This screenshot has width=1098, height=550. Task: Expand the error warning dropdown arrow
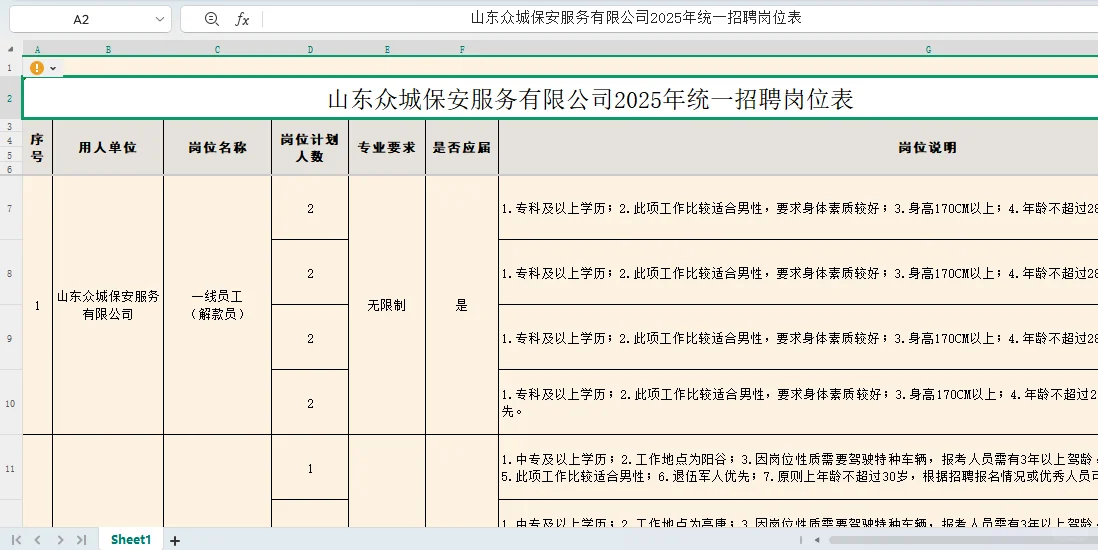coord(53,68)
